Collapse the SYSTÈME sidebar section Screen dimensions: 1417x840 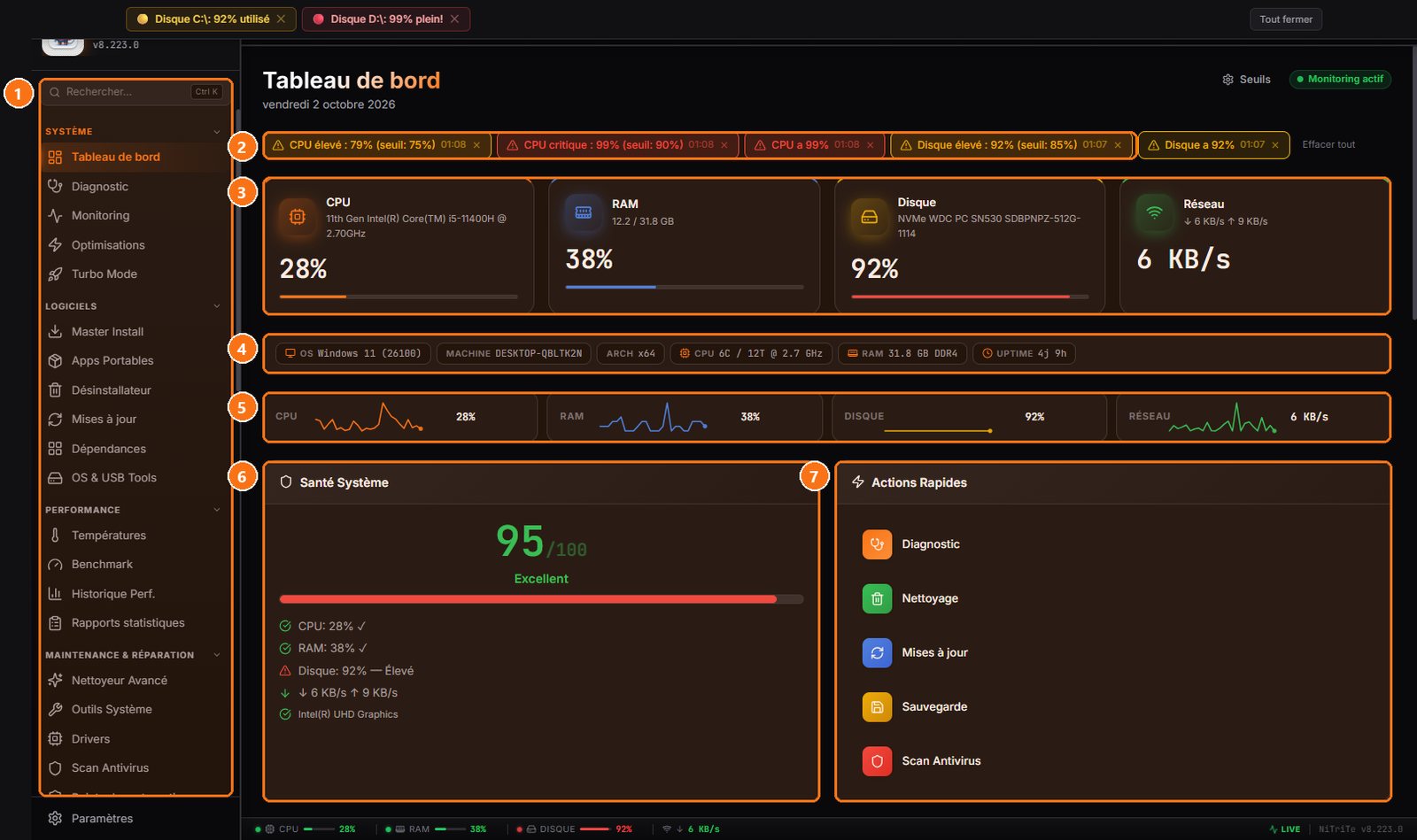click(217, 132)
